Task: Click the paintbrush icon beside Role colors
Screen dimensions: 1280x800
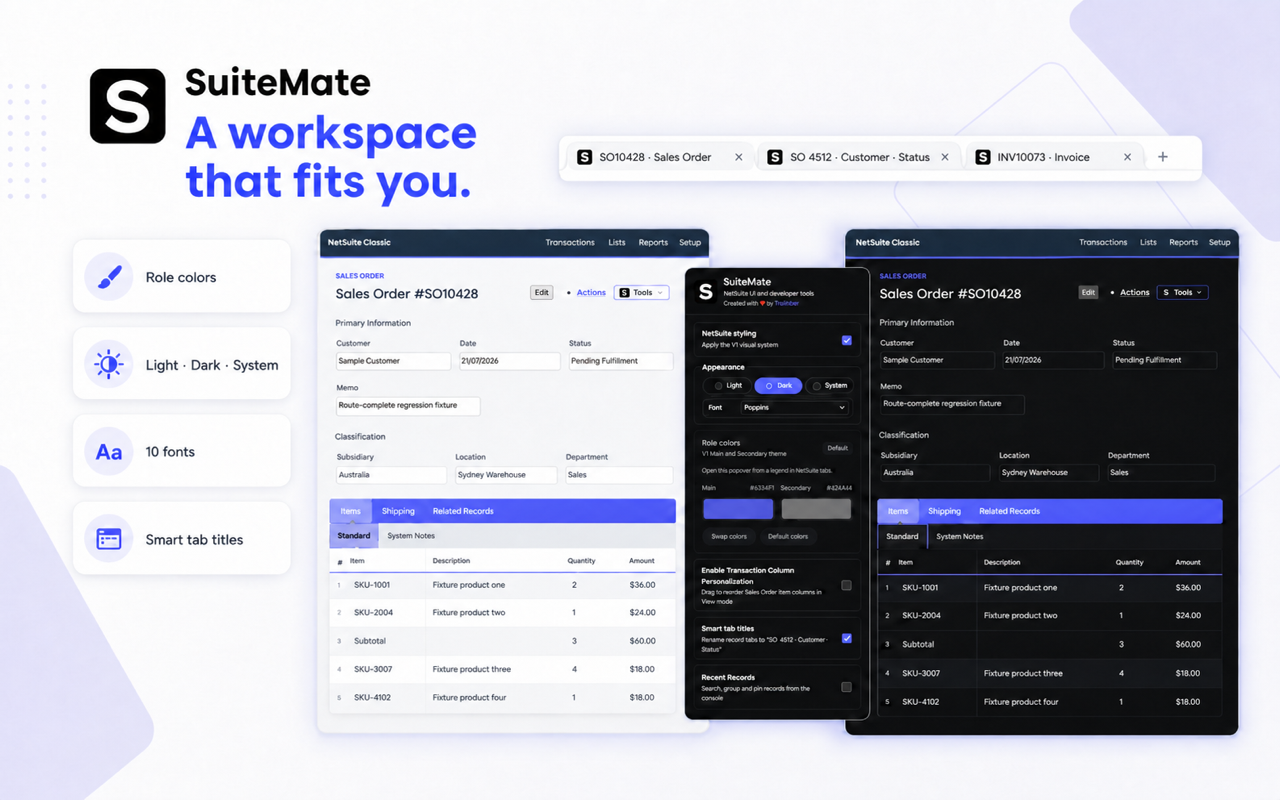Action: pos(109,277)
